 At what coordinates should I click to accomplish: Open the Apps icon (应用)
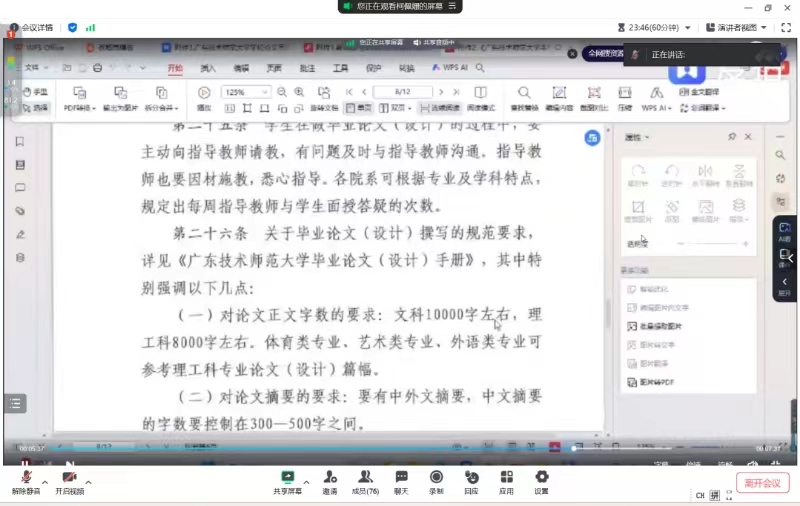[x=506, y=479]
